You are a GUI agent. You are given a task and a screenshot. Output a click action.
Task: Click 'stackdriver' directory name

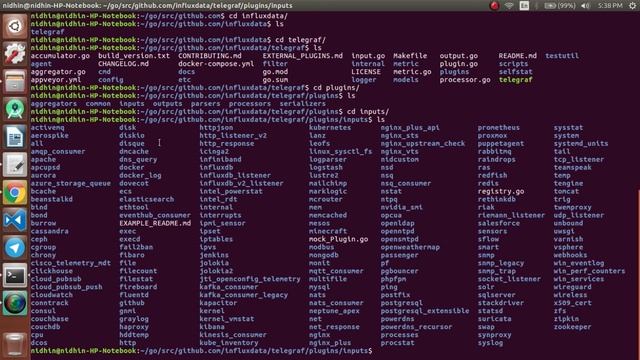(x=501, y=303)
